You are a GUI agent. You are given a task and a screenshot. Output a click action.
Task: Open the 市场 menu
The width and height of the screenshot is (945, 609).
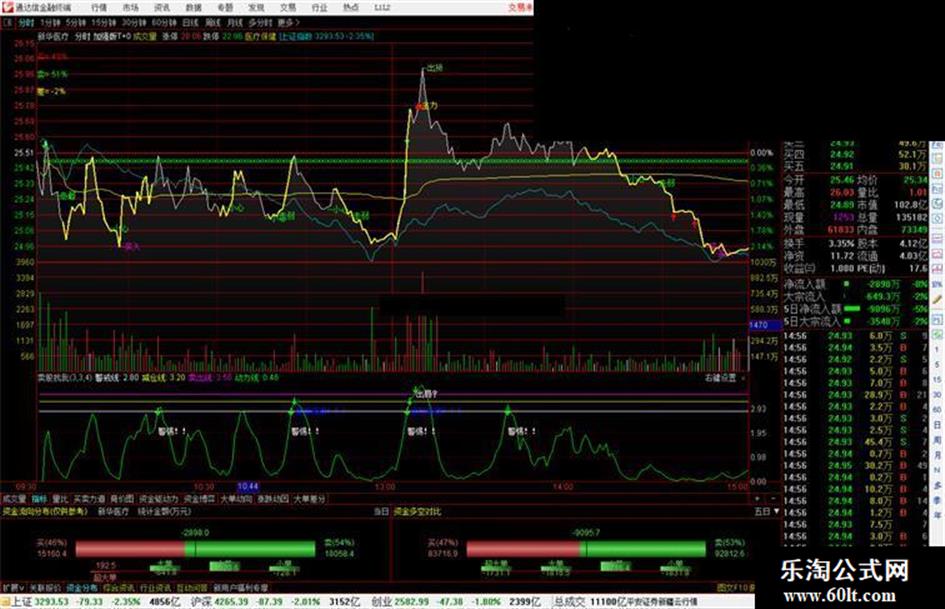click(130, 7)
